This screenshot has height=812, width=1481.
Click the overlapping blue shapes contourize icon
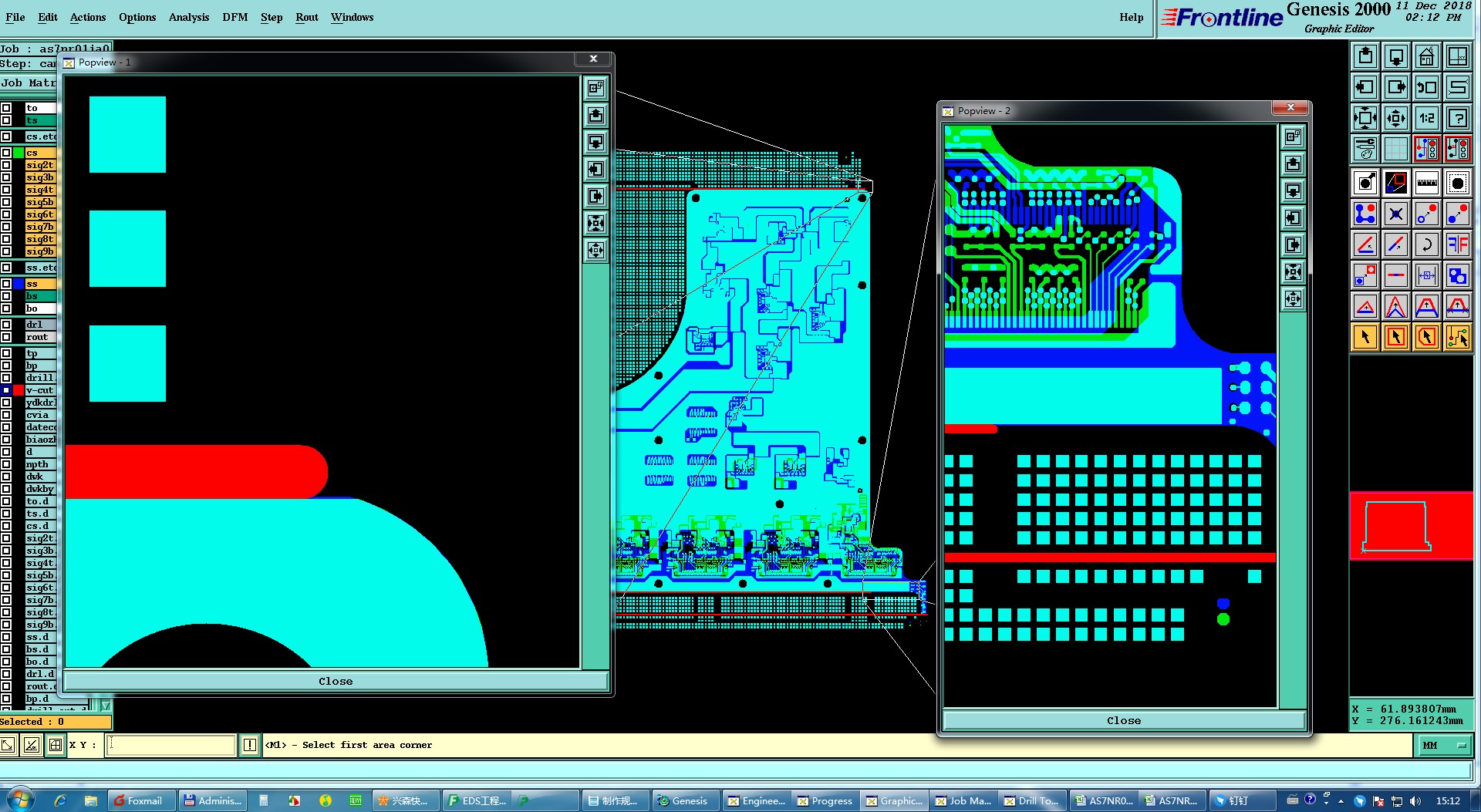1458,275
